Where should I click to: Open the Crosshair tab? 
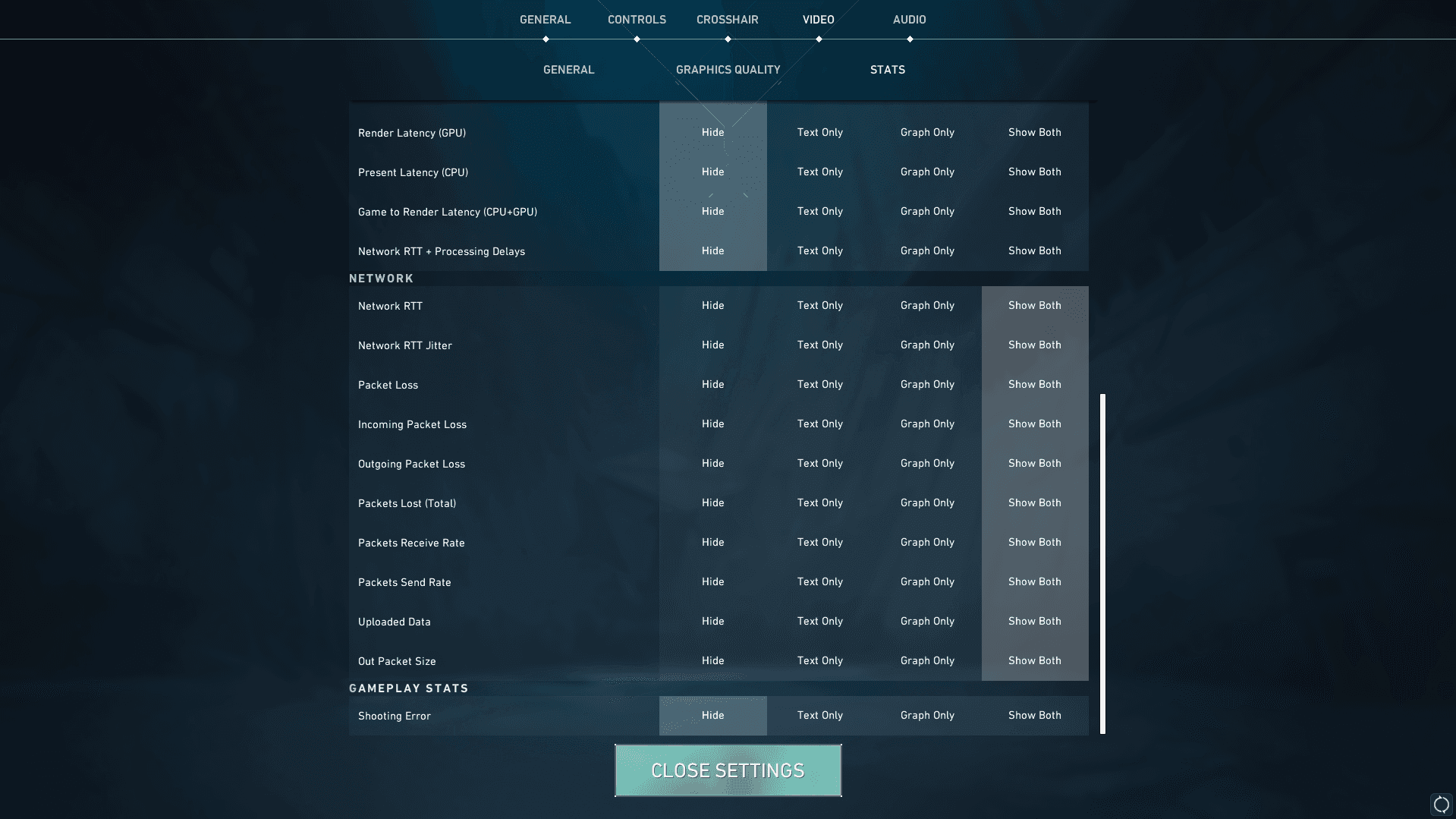pyautogui.click(x=728, y=20)
